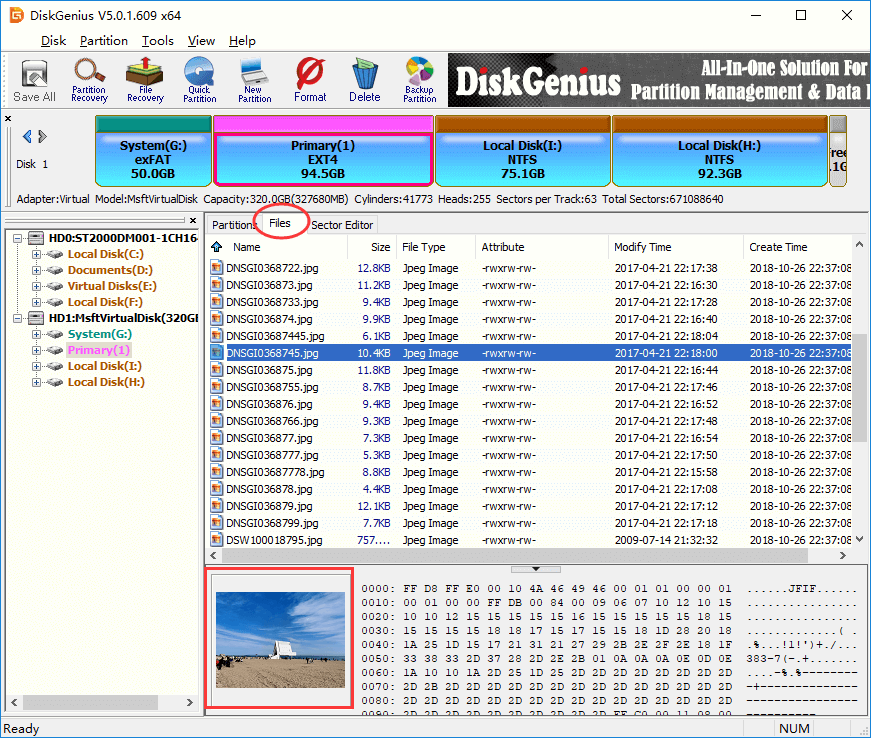The image size is (871, 738).
Task: Open the File Recovery tool
Action: 145,80
